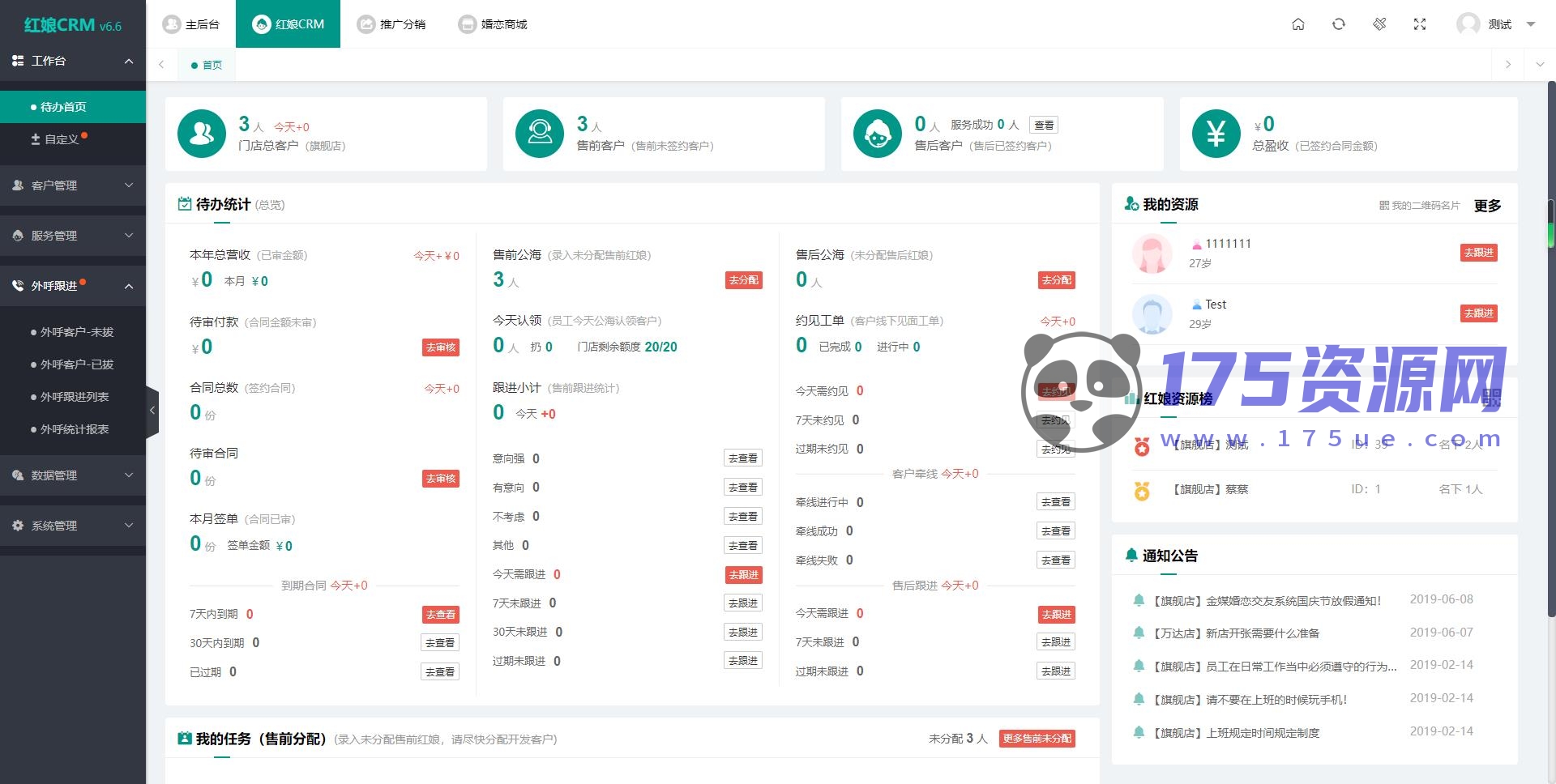Image resolution: width=1556 pixels, height=784 pixels.
Task: Click 更多 in 我的资源 panel
Action: click(x=1487, y=206)
